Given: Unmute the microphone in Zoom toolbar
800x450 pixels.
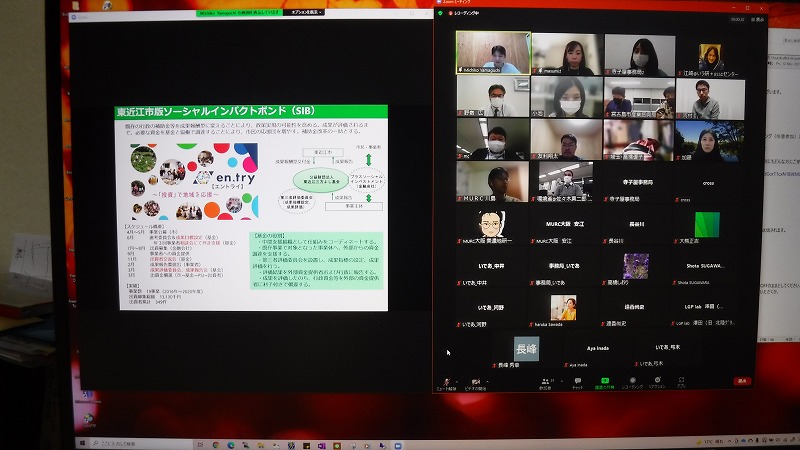Looking at the screenshot, I should [447, 383].
